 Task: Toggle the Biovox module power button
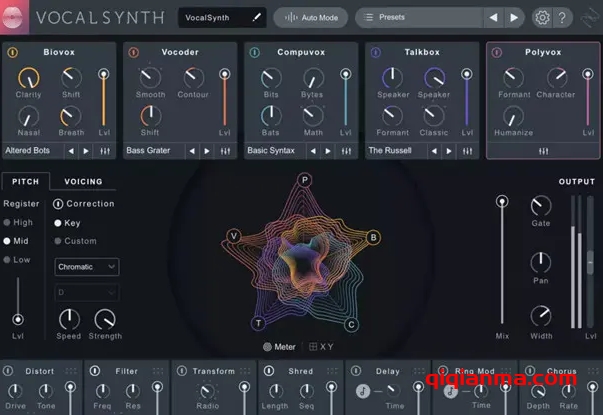tap(12, 51)
